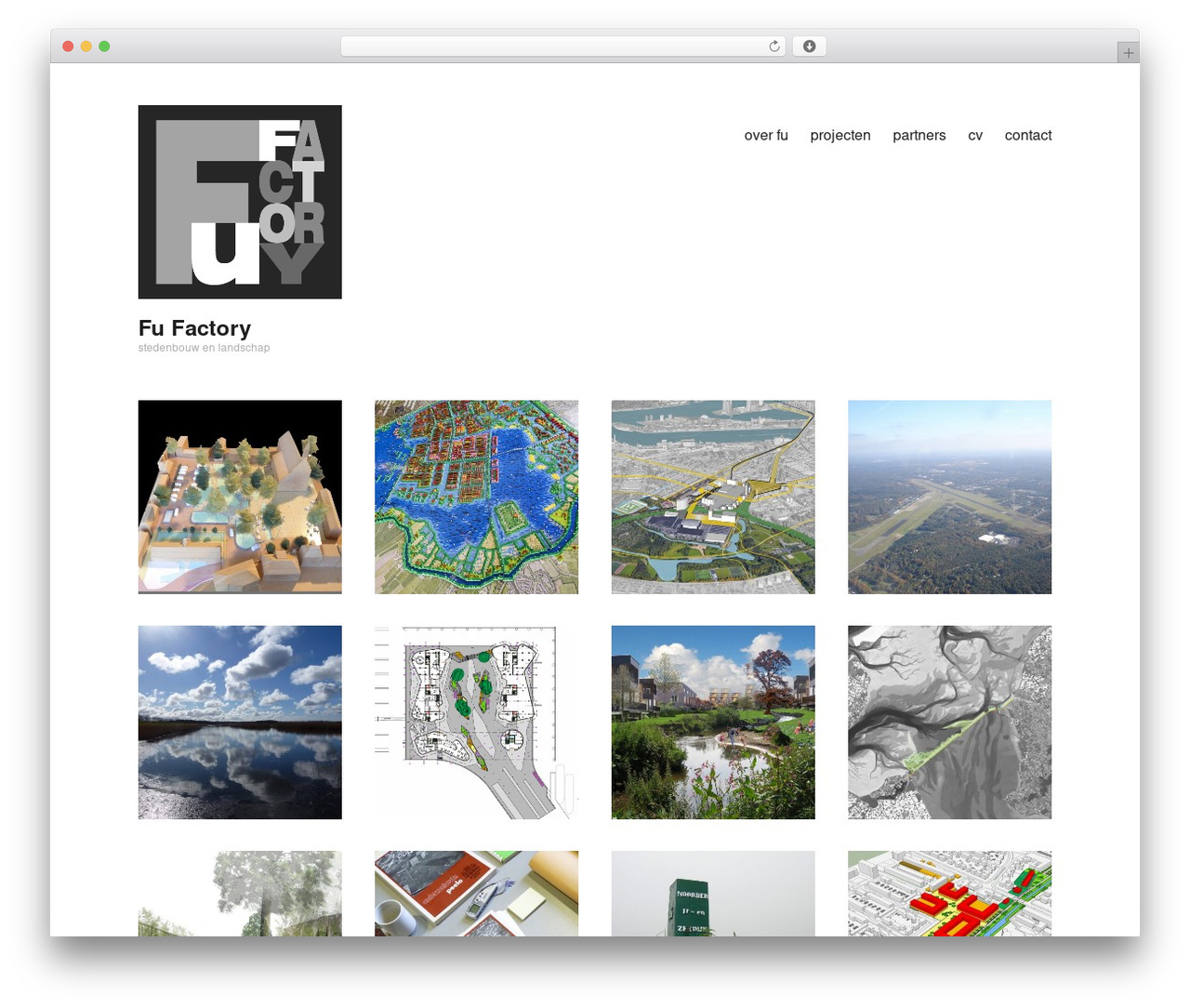Image resolution: width=1190 pixels, height=1008 pixels.
Task: Open the blue water town map thumbnail
Action: [x=476, y=497]
